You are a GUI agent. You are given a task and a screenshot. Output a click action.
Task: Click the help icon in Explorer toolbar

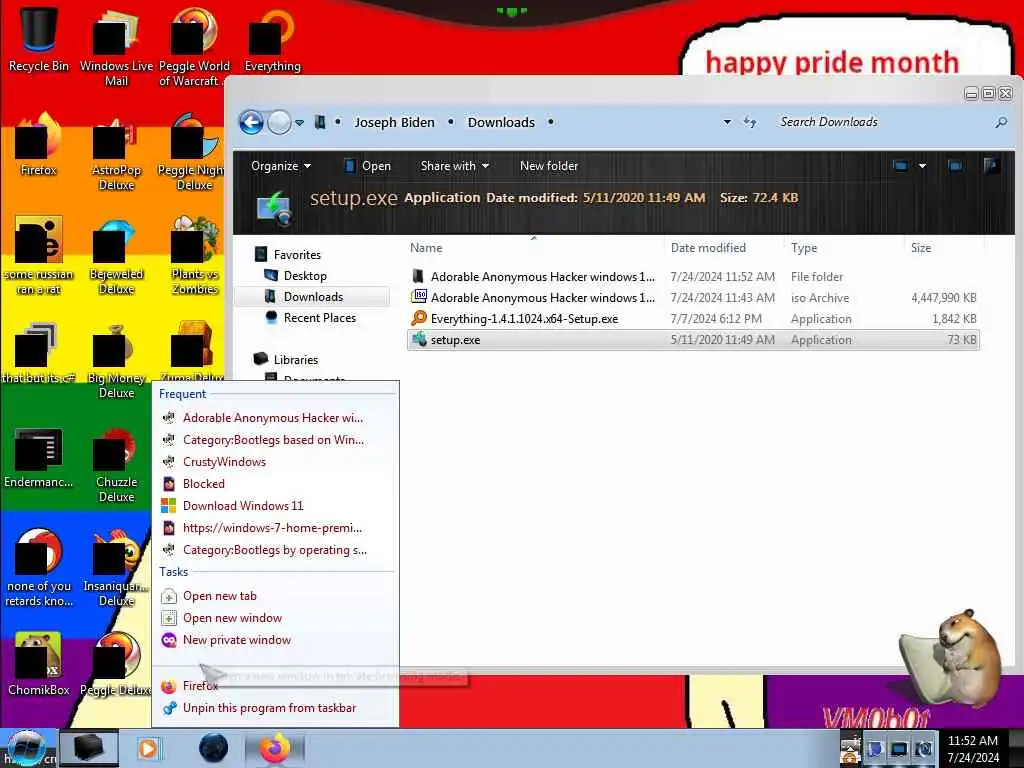(x=991, y=166)
